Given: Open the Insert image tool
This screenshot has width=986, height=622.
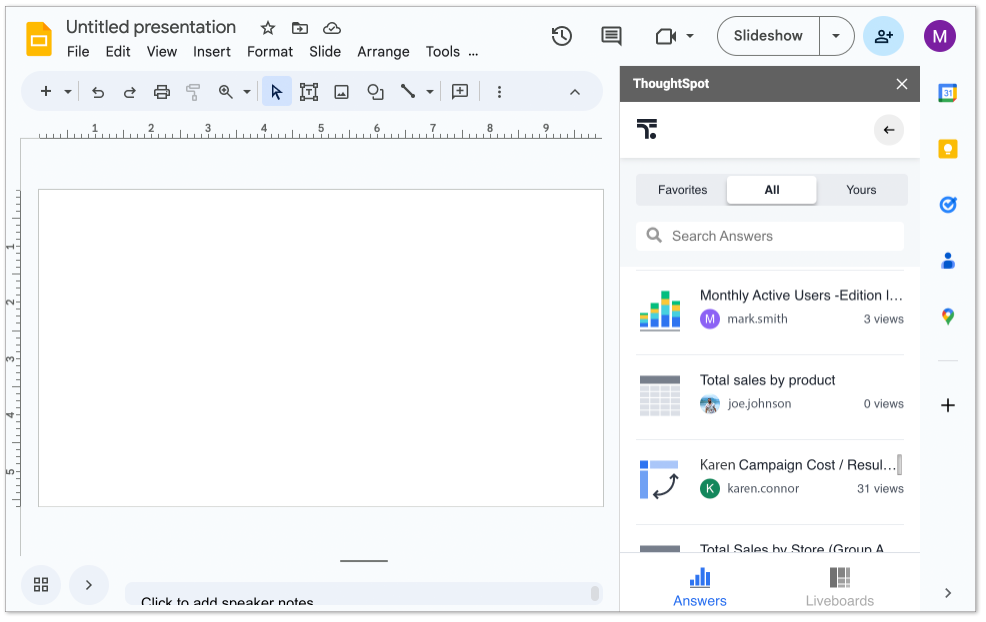Looking at the screenshot, I should click(x=342, y=91).
